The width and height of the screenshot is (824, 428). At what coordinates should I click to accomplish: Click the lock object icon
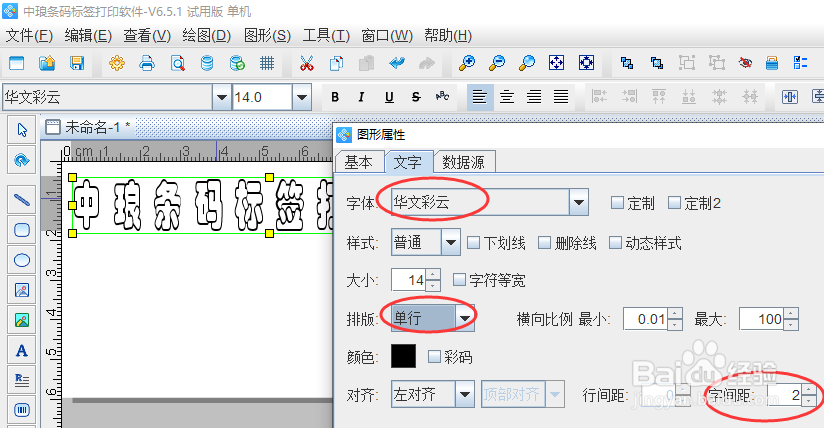tap(772, 64)
